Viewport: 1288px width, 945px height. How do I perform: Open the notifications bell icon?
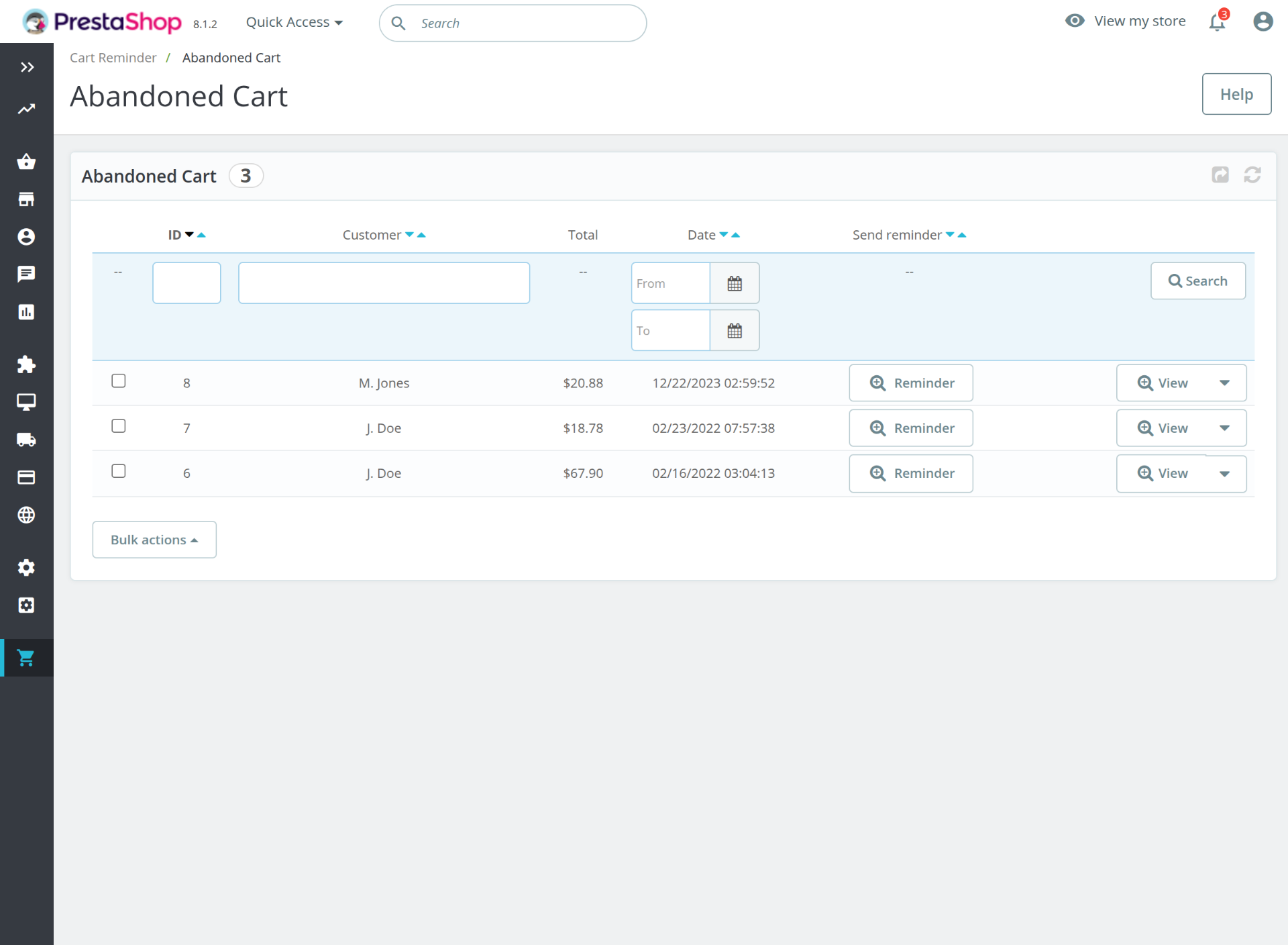click(1217, 22)
